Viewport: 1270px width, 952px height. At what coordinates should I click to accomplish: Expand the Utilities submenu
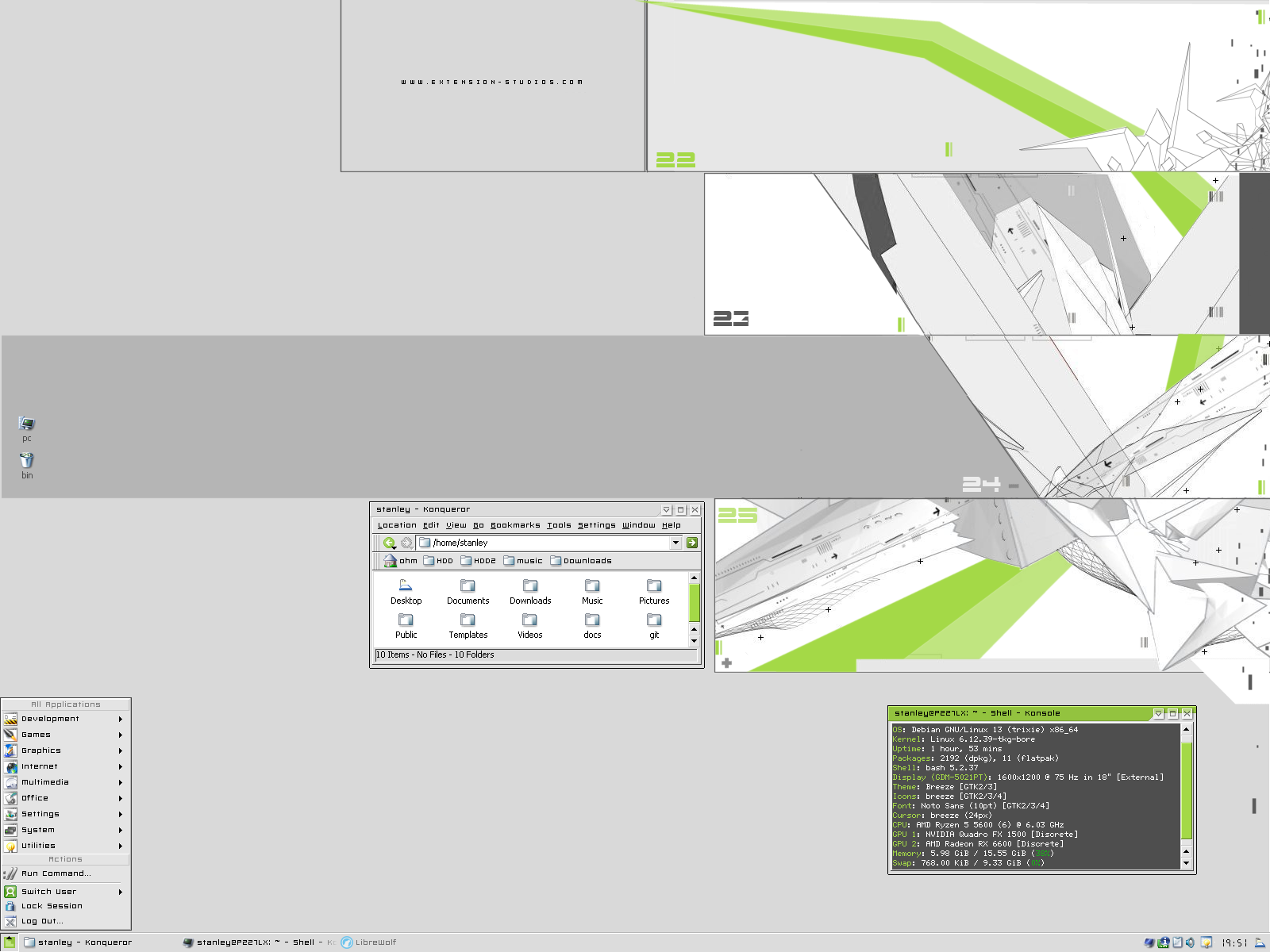[66, 846]
